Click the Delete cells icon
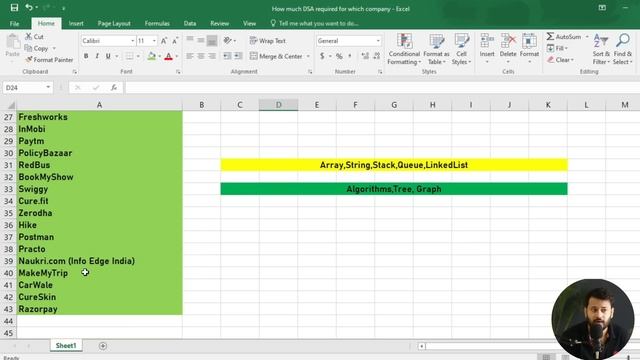 click(x=508, y=41)
